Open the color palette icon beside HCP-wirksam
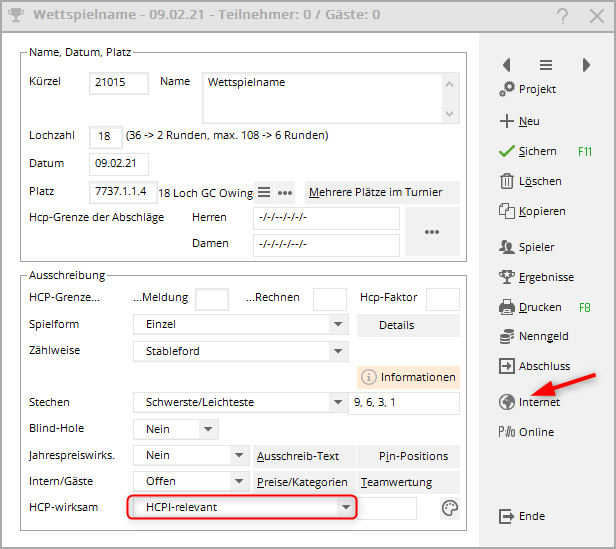Screen dimensions: 616x549 pos(450,508)
